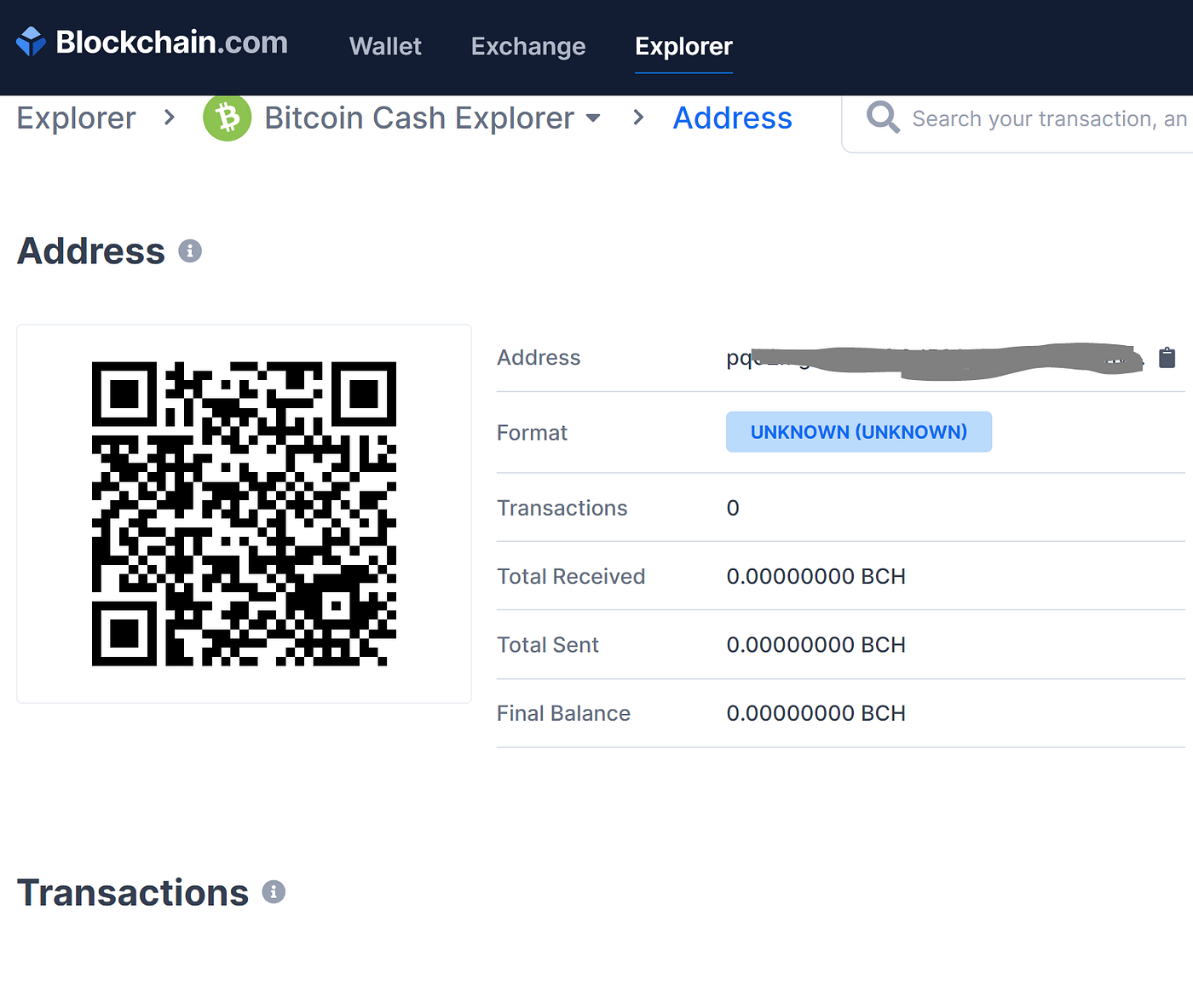Click the Total Received row label
Screen dimensions: 1193x1008
(571, 576)
